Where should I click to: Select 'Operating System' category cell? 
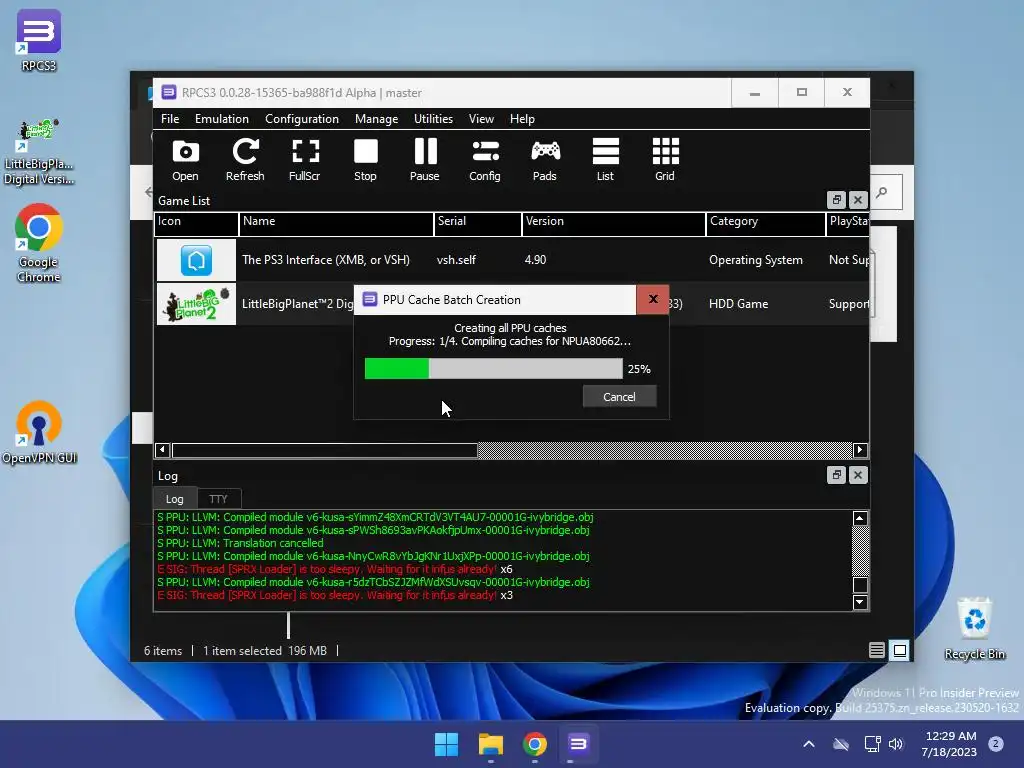coord(756,260)
